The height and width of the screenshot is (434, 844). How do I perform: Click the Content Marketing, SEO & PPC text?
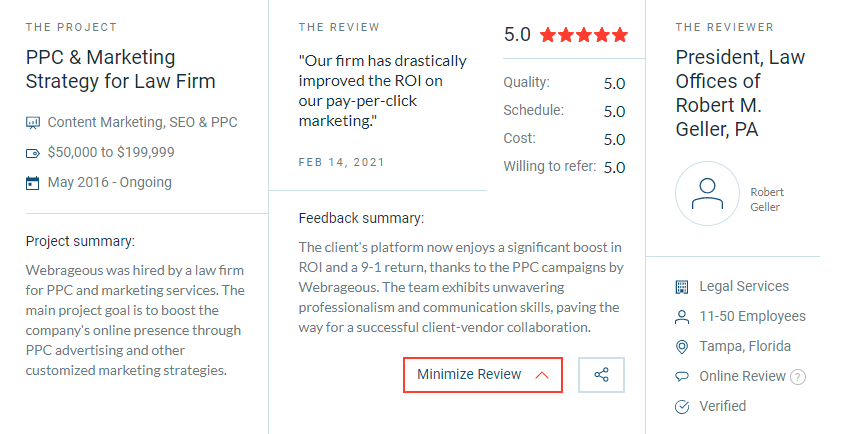pos(143,123)
